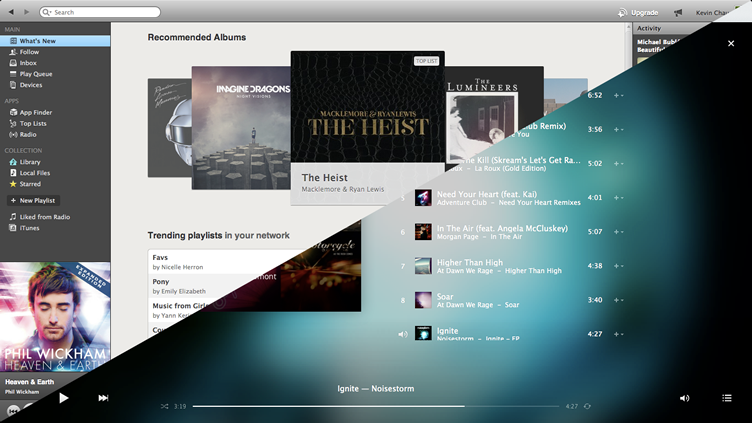Click the New Playlist button

(33, 200)
